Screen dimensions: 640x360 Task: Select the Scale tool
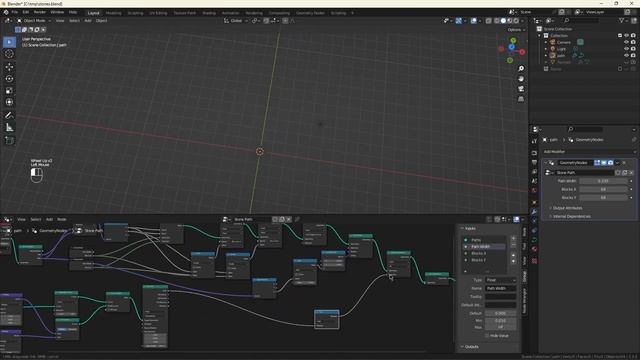[x=9, y=90]
